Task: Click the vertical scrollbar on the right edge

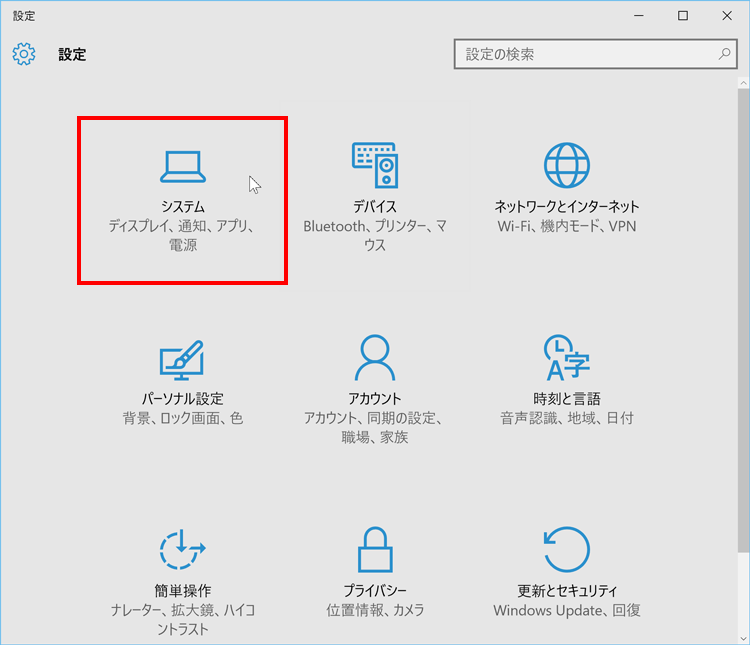Action: (743, 300)
